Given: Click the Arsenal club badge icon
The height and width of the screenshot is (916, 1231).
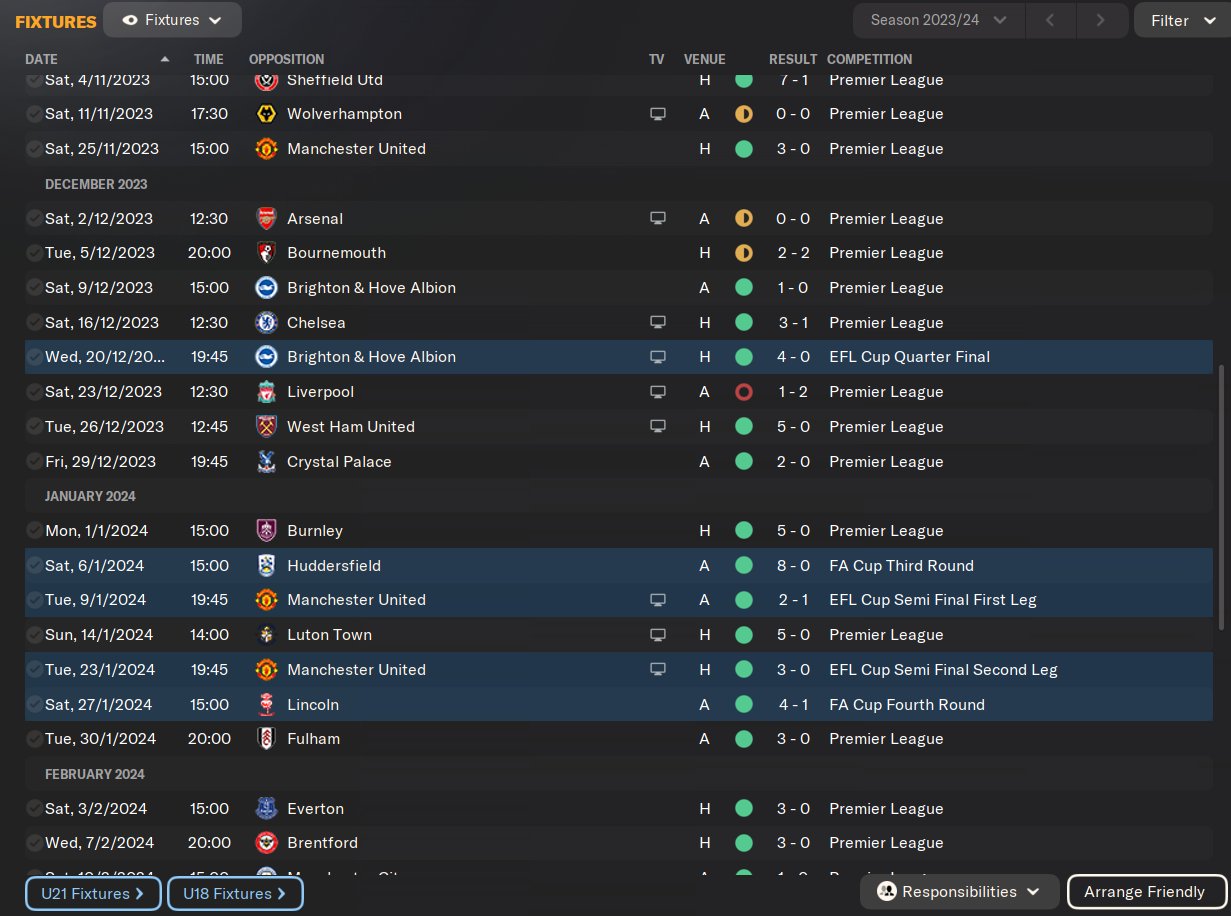Looking at the screenshot, I should [266, 218].
